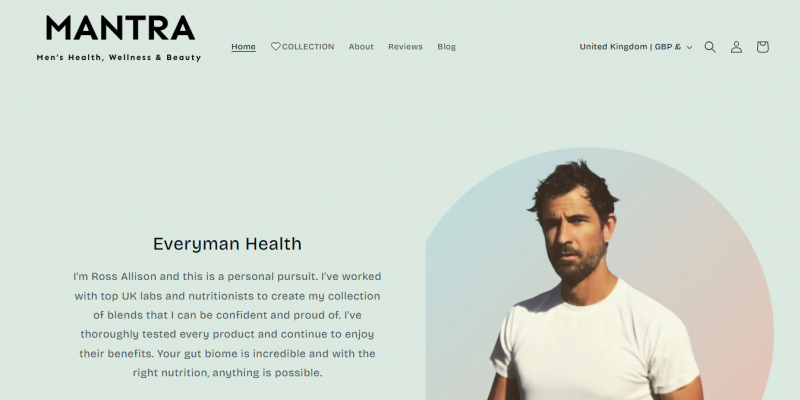Click the heart icon beside COLLECTION
Image resolution: width=800 pixels, height=400 pixels.
point(276,46)
